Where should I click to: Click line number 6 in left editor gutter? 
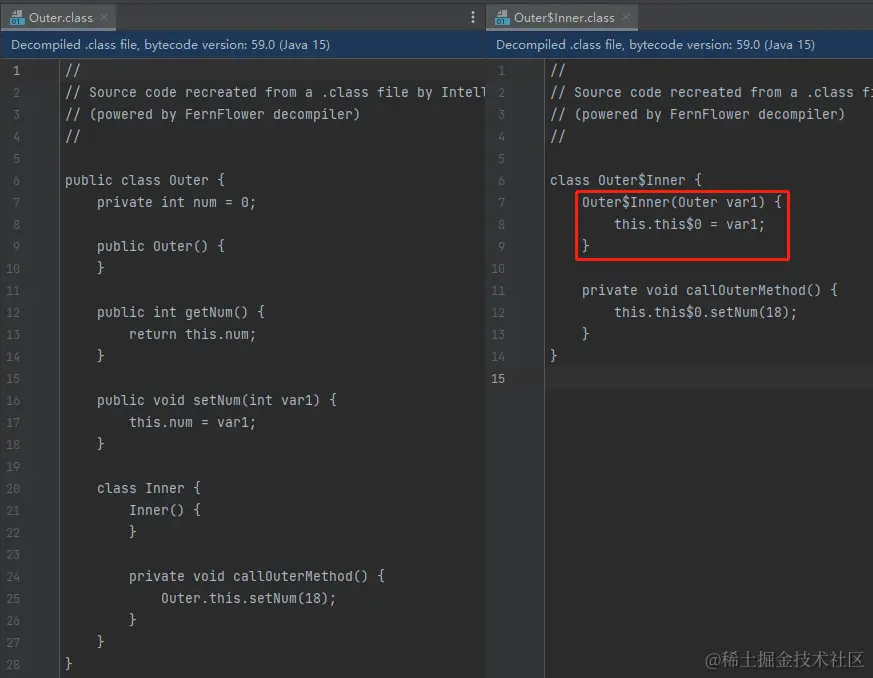pos(16,181)
